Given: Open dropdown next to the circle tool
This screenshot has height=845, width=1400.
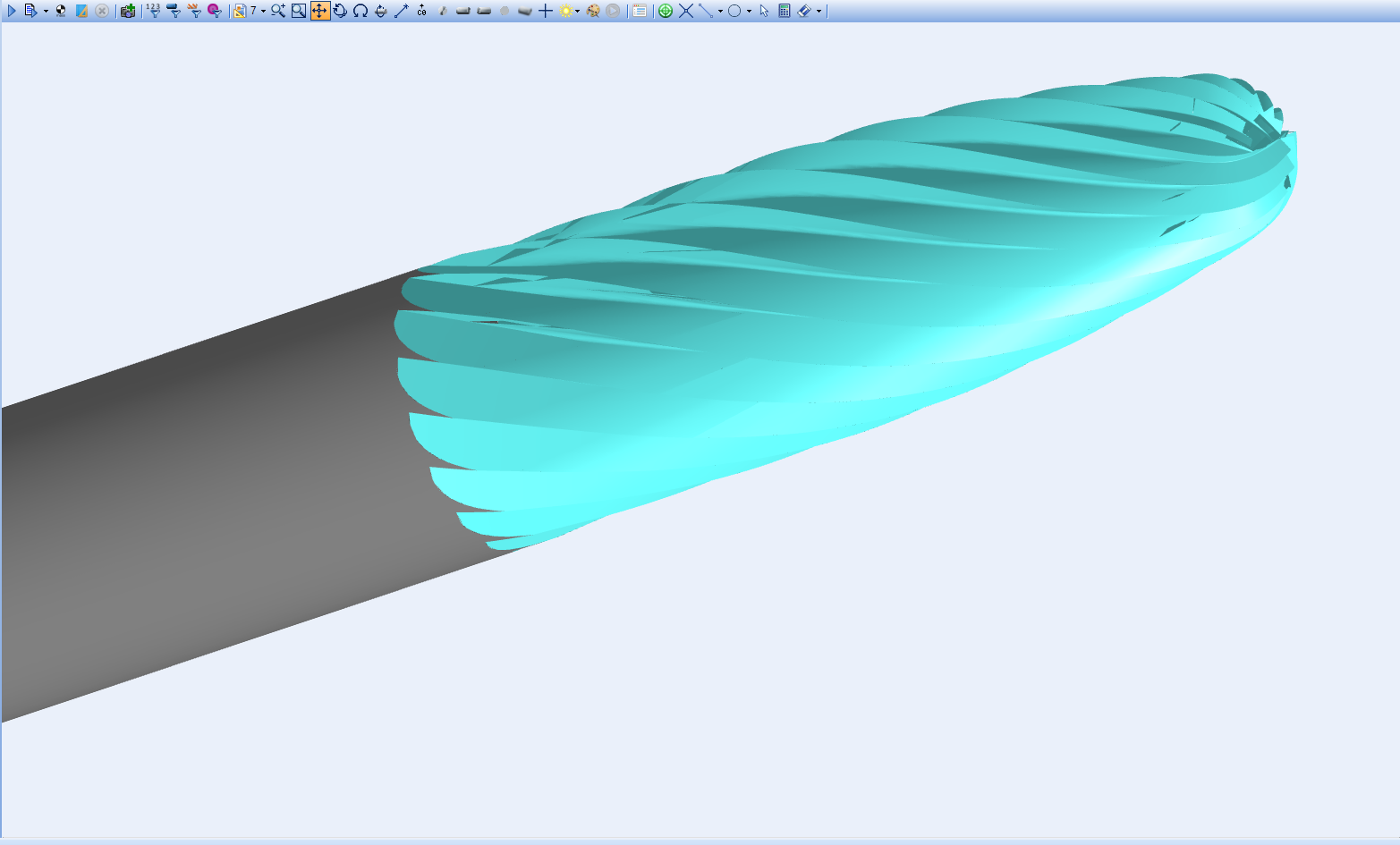Looking at the screenshot, I should tap(749, 12).
